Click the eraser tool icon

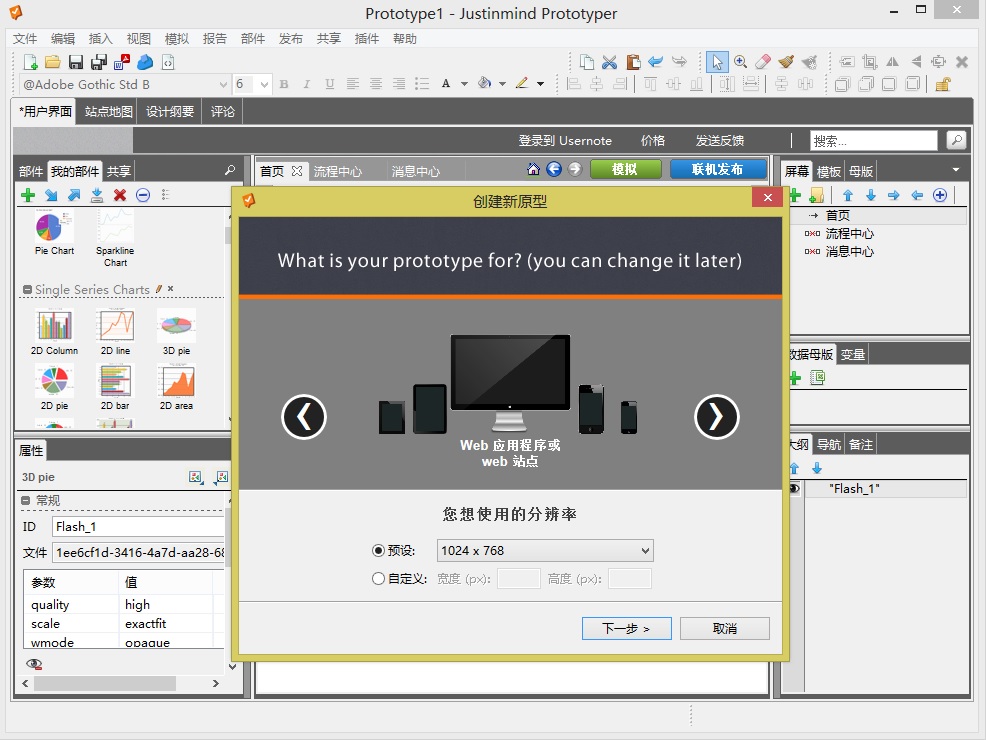pyautogui.click(x=763, y=62)
